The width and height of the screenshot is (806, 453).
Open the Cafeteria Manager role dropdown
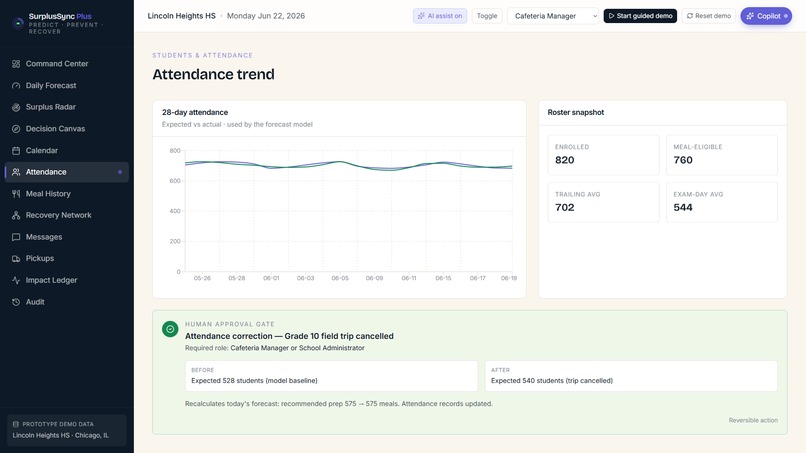553,16
